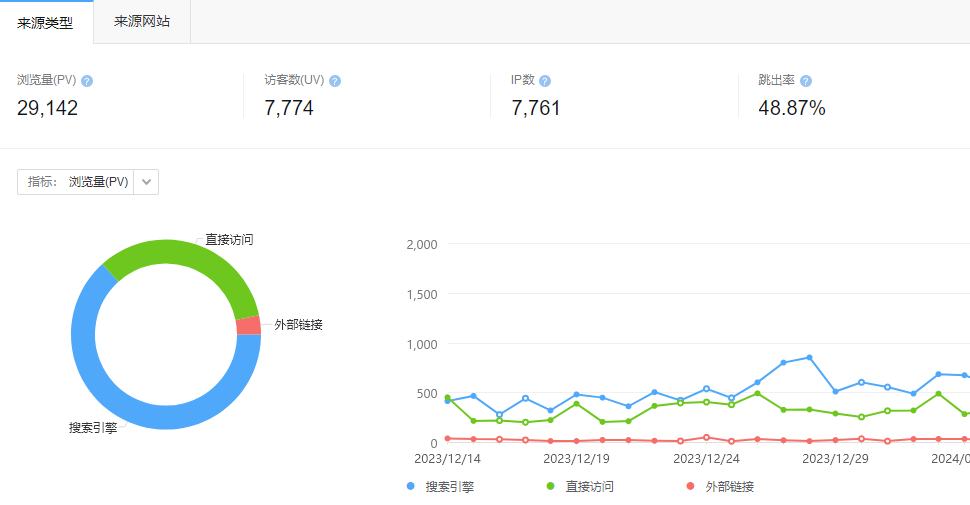The height and width of the screenshot is (505, 970).
Task: Click the 7,761 IP count value
Action: pyautogui.click(x=536, y=108)
